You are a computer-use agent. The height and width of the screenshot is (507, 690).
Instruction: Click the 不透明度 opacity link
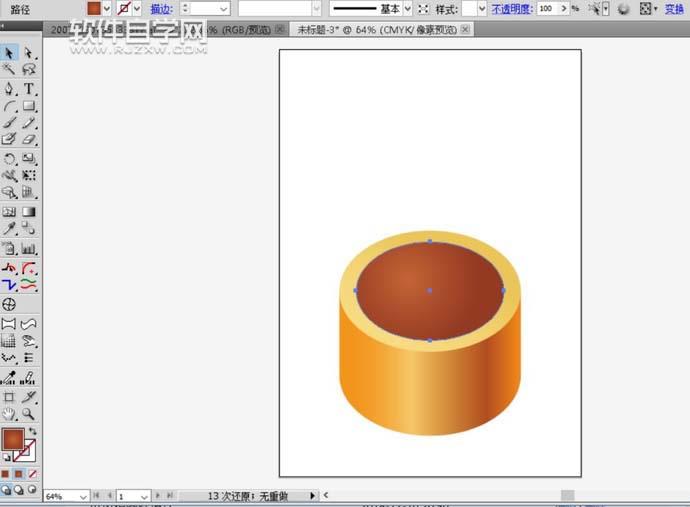click(x=511, y=8)
